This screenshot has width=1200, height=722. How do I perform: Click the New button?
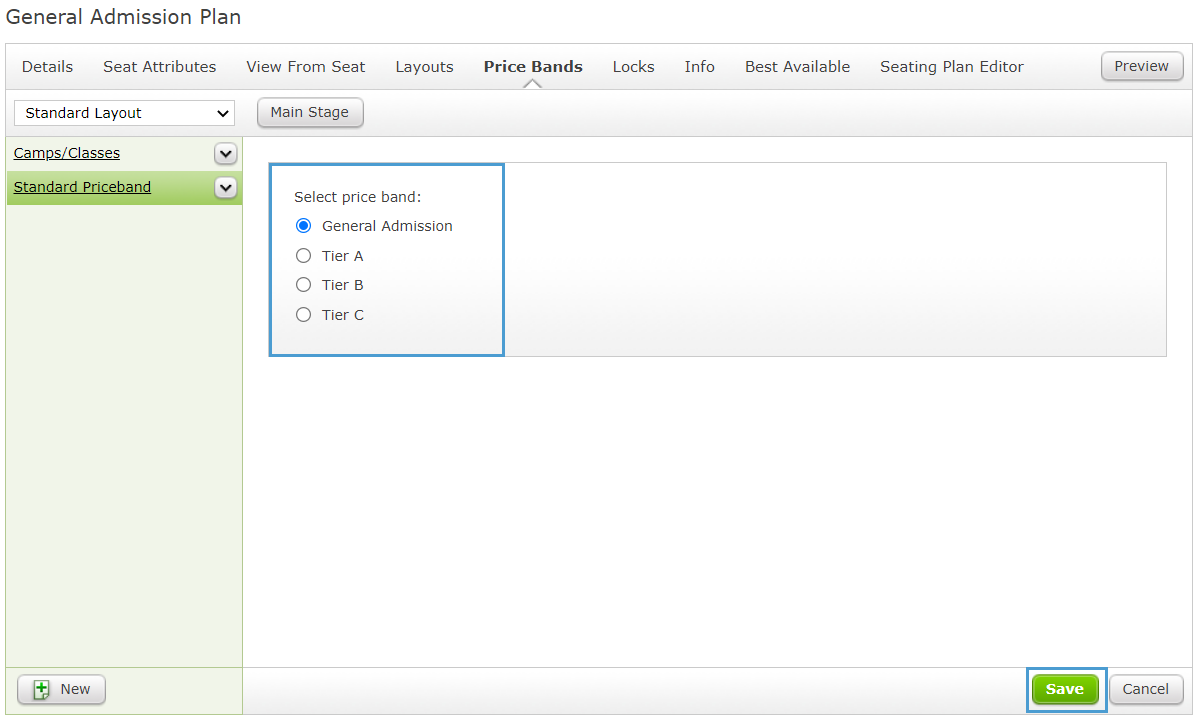[61, 690]
